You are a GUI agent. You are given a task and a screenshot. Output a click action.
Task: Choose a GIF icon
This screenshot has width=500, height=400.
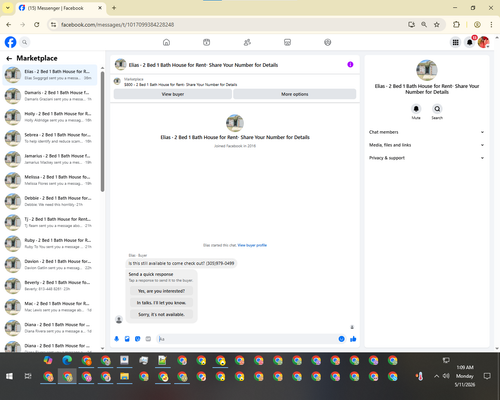click(148, 339)
